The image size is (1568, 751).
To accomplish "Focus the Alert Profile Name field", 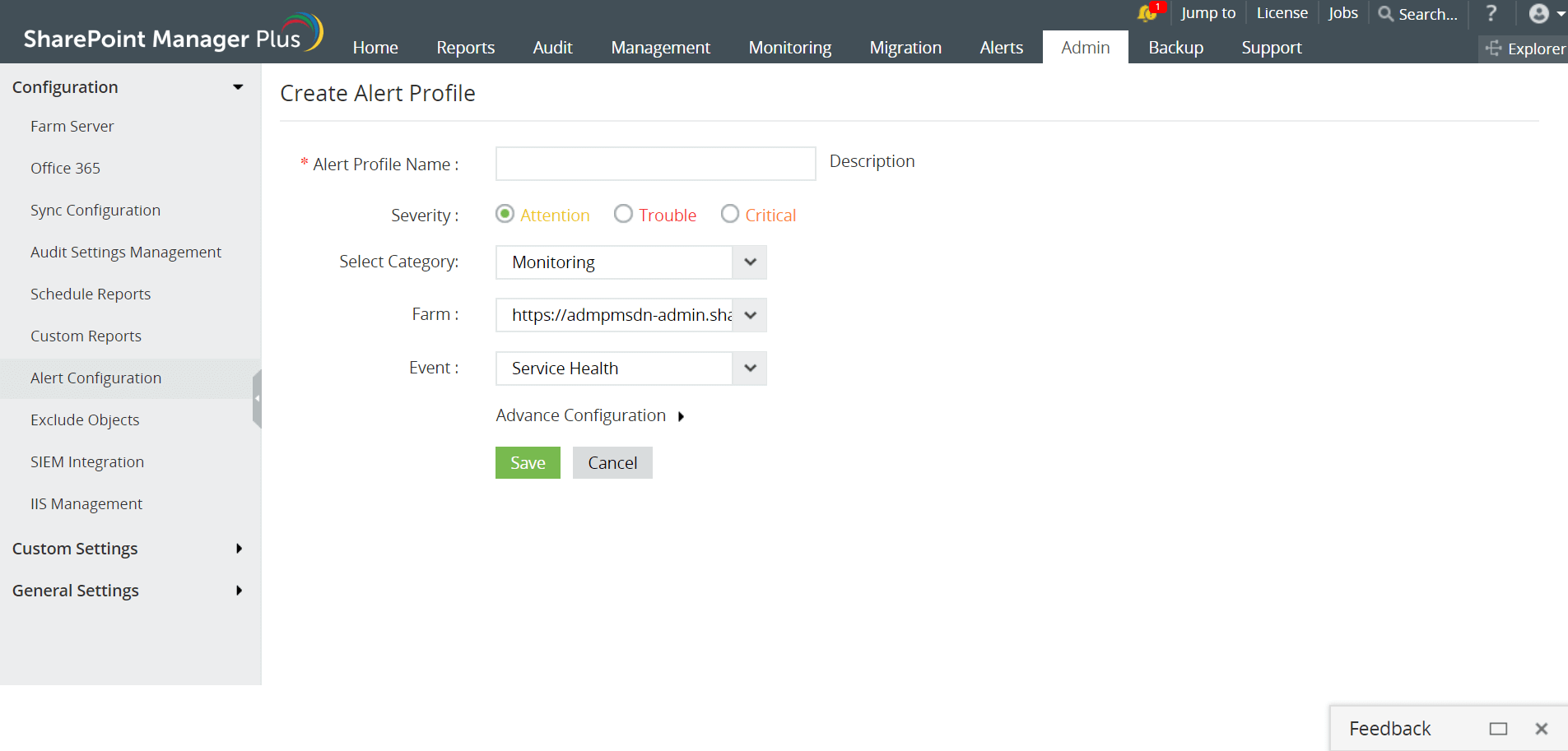I will [x=656, y=164].
